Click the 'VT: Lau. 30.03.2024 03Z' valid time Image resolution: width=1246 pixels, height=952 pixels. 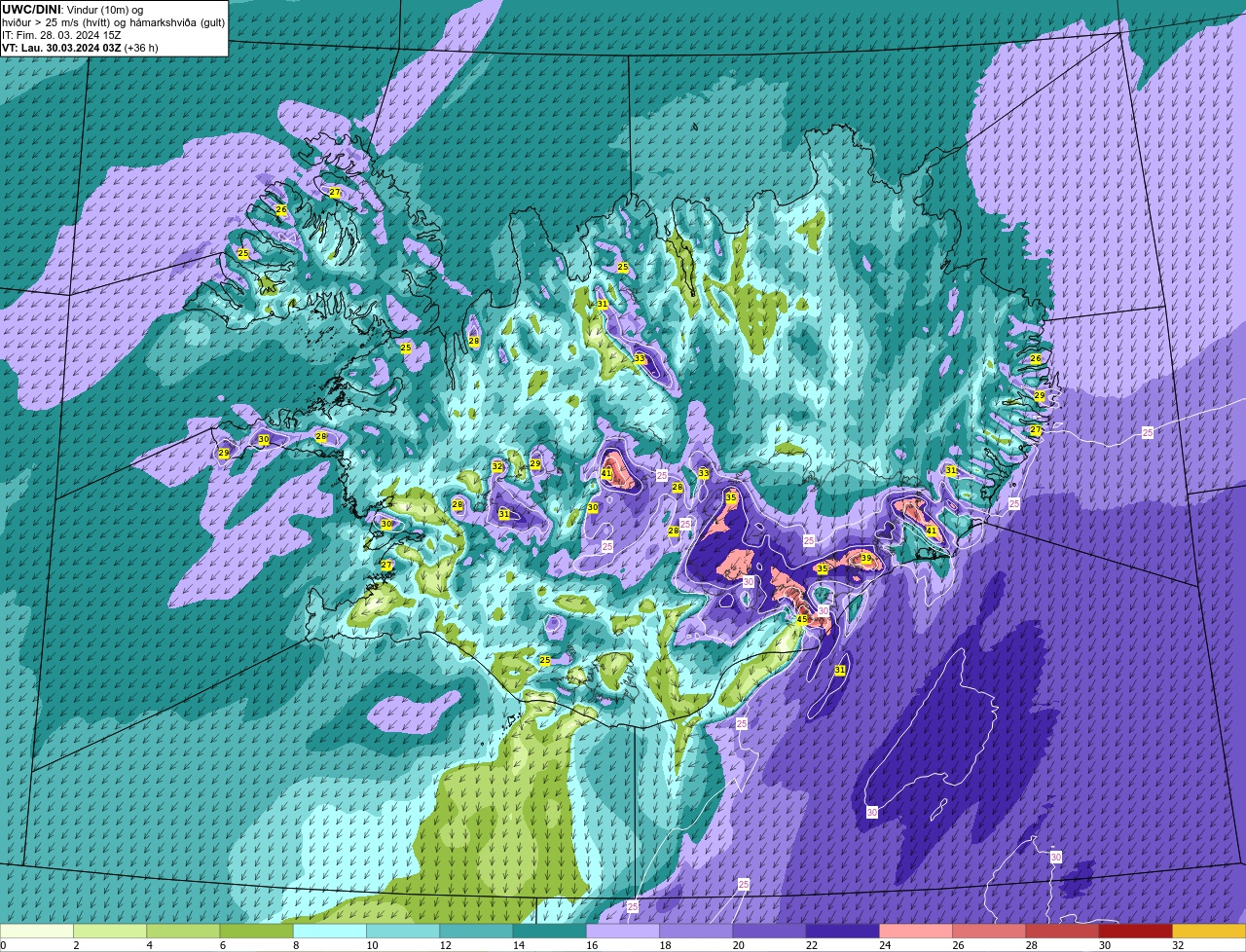point(61,48)
